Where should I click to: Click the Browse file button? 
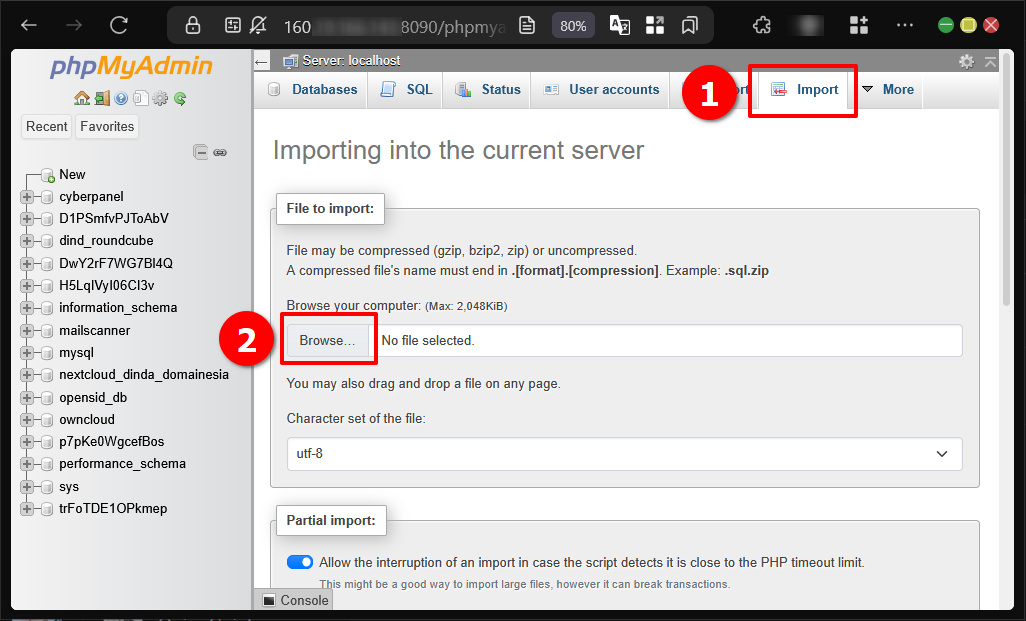coord(327,340)
